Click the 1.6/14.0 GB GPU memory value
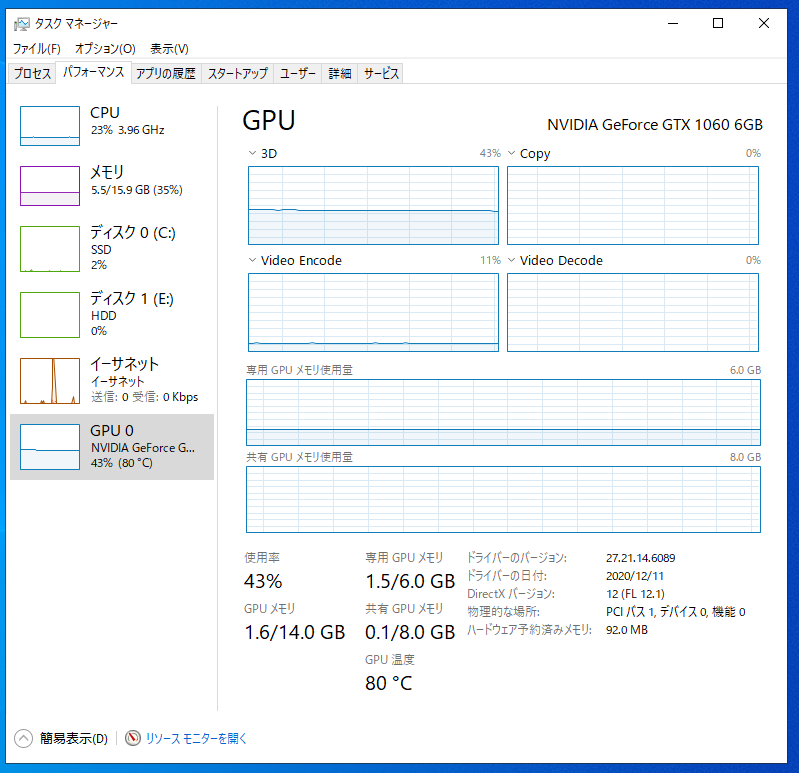This screenshot has width=799, height=773. [x=295, y=632]
